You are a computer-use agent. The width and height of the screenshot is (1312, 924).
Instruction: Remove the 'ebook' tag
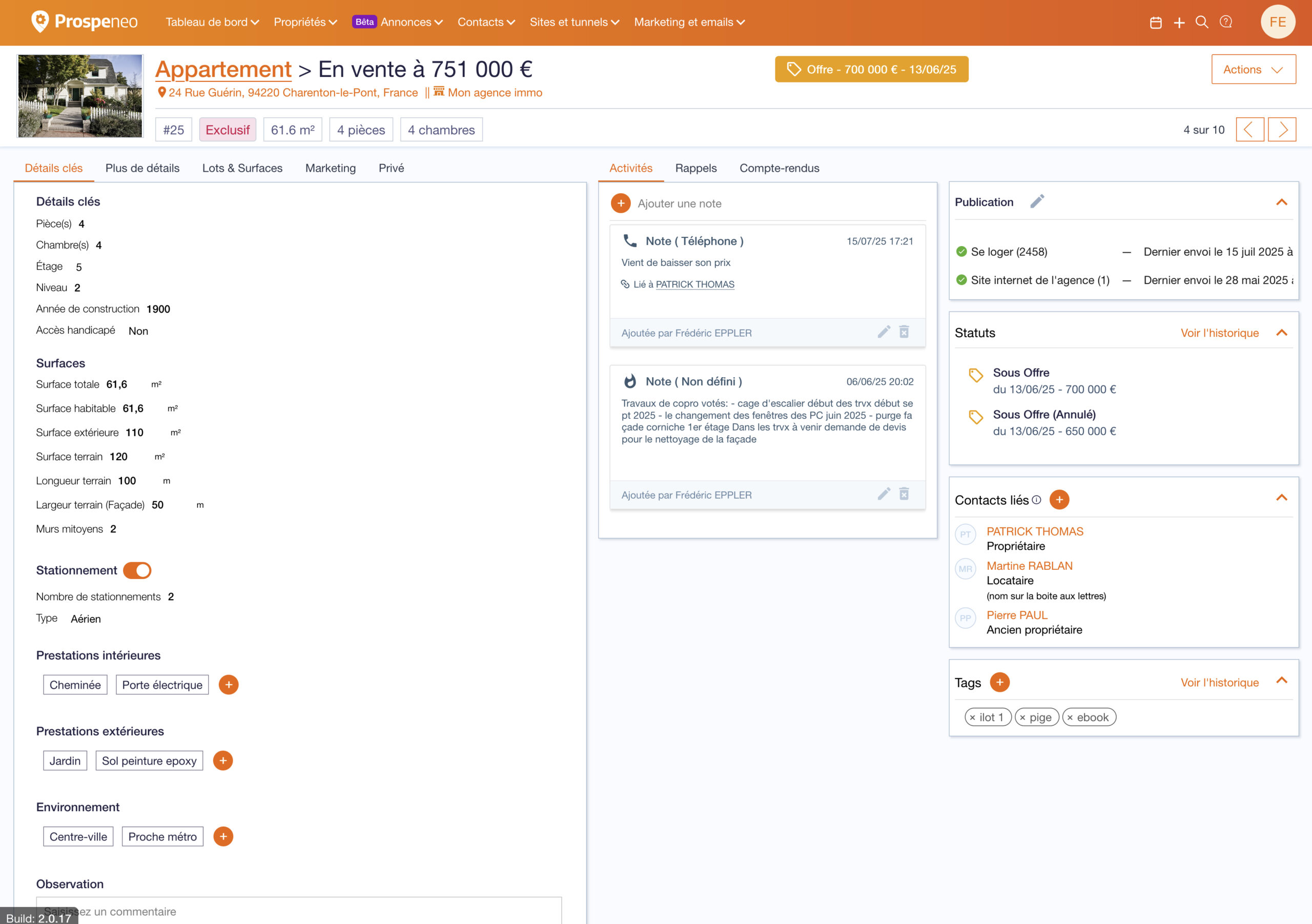point(1070,717)
